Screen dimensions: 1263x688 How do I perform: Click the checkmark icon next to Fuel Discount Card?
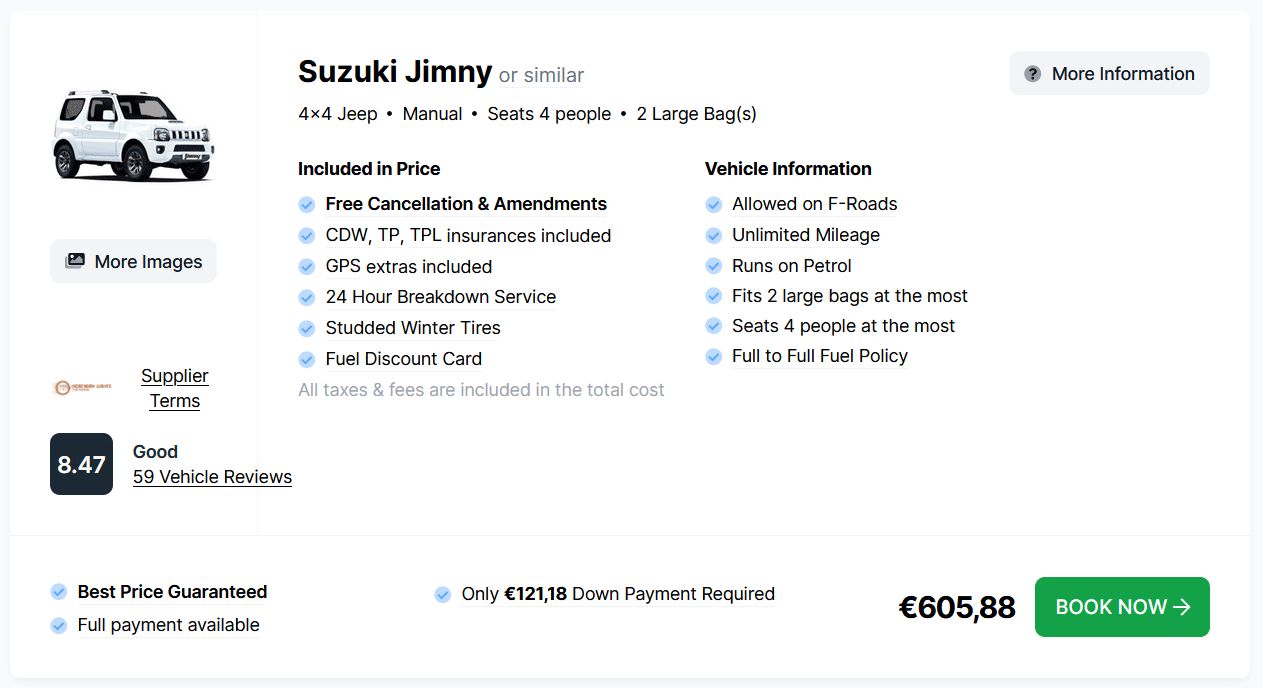coord(307,359)
